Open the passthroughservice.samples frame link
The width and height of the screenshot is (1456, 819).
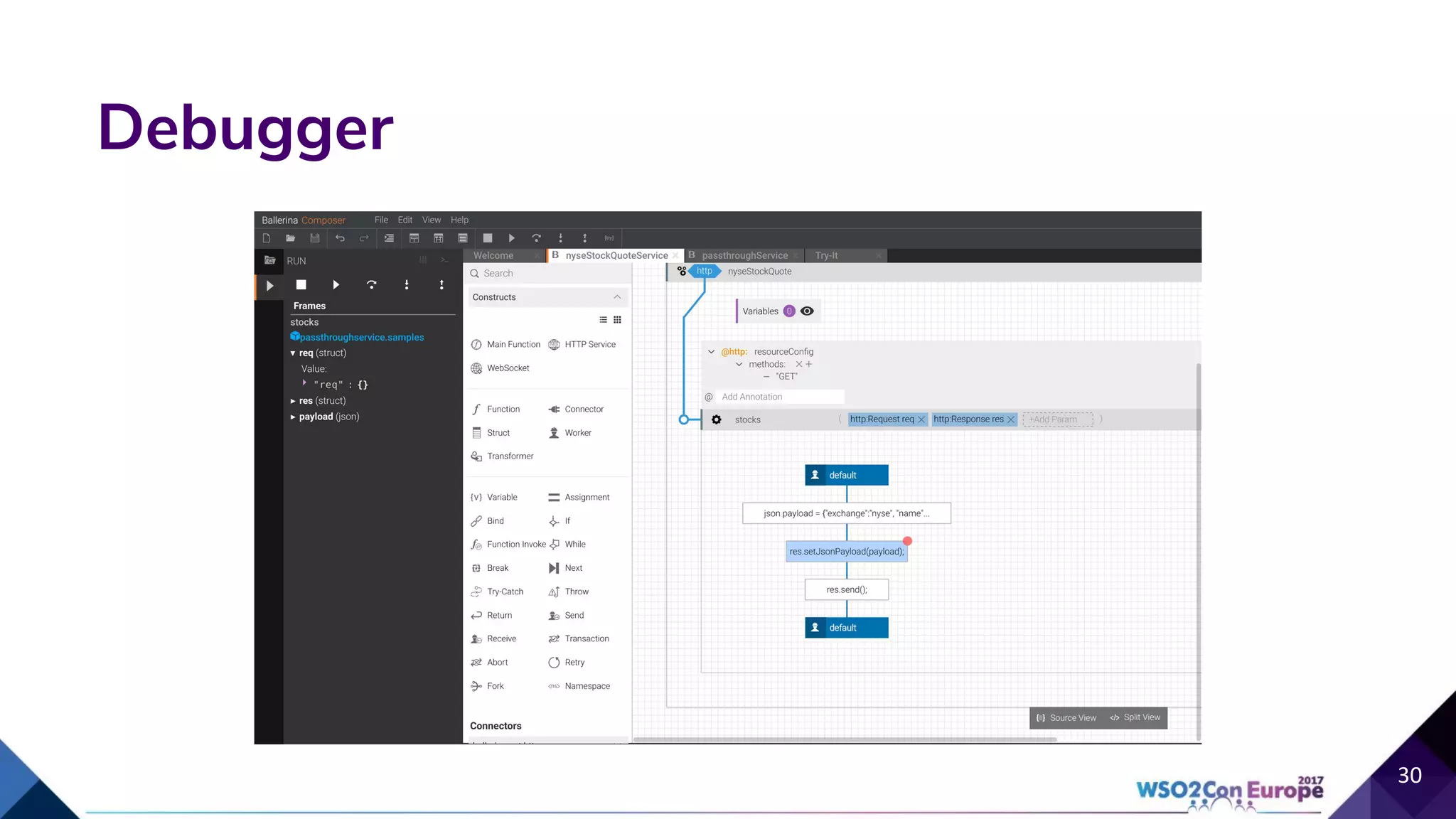point(361,337)
